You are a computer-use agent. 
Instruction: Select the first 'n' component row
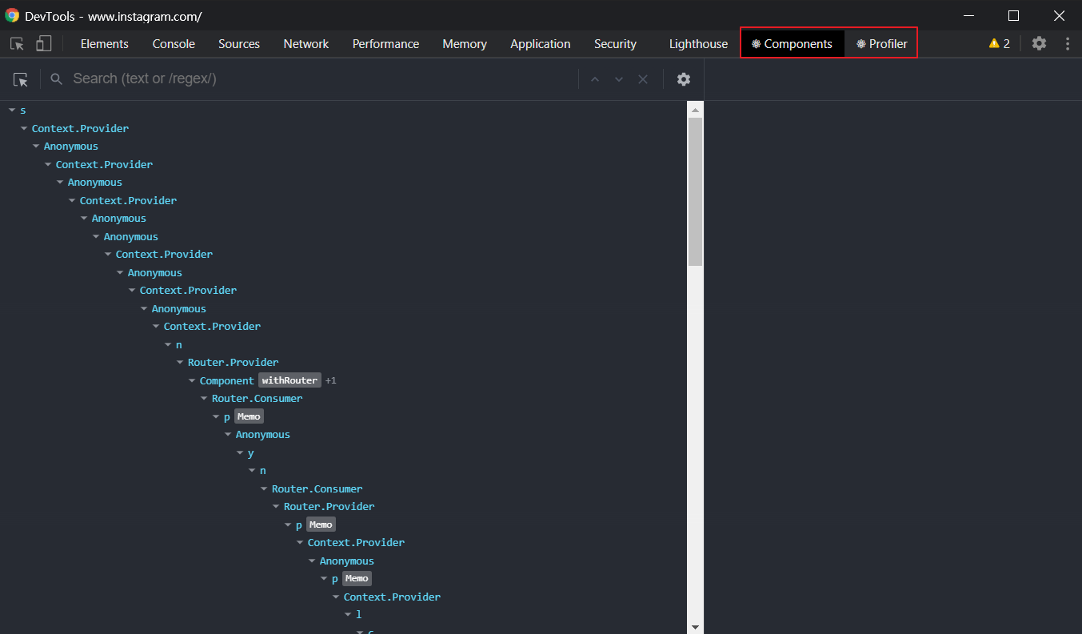(344, 344)
